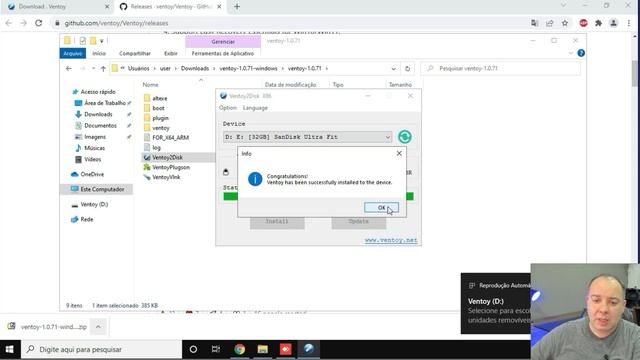Select Este Computador in sidebar
Viewport: 640px width, 360px height.
102,189
